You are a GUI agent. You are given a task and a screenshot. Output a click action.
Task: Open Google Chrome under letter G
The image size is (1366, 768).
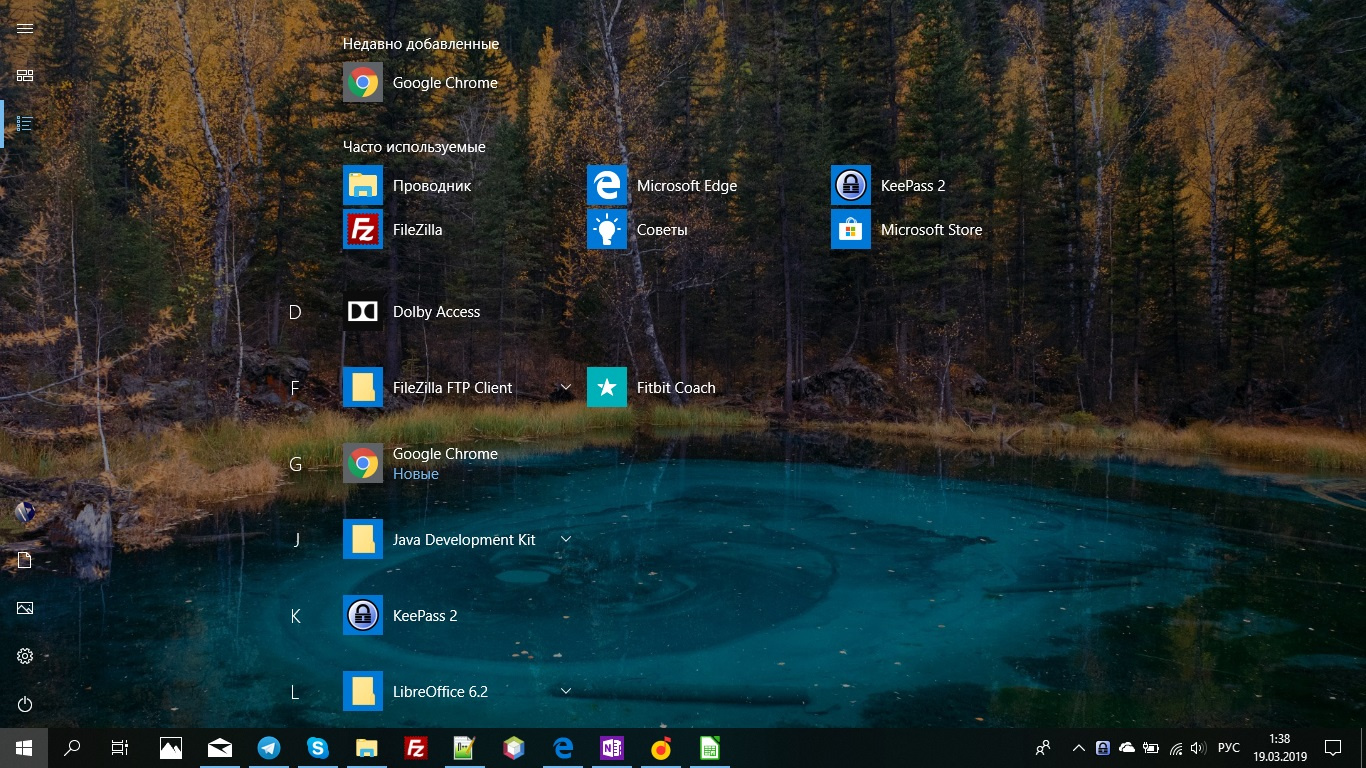pos(420,463)
